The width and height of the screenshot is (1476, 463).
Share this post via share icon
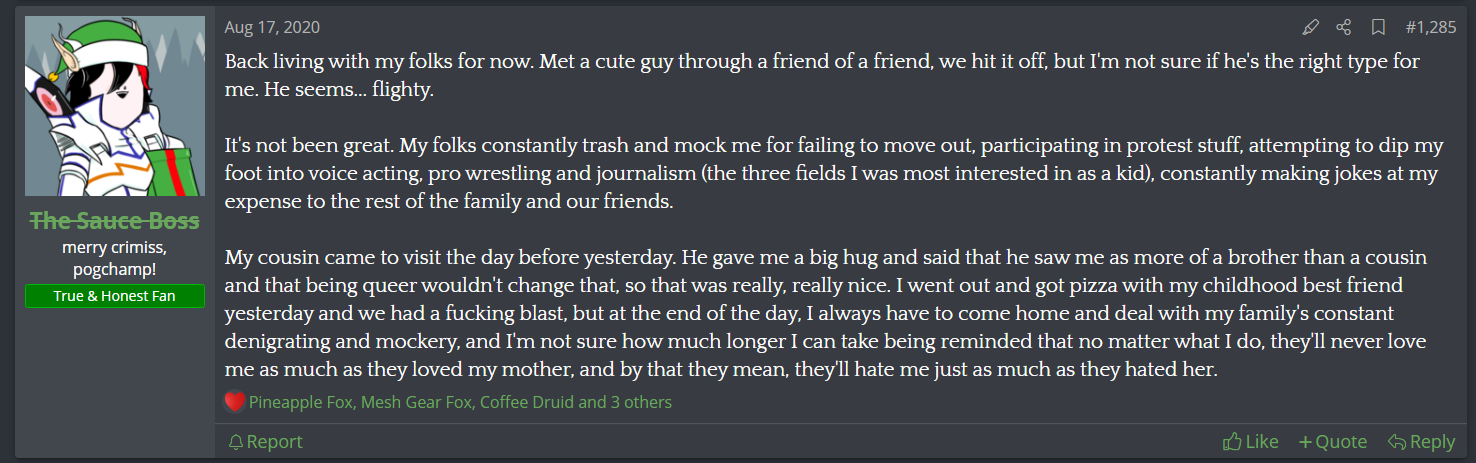point(1344,27)
